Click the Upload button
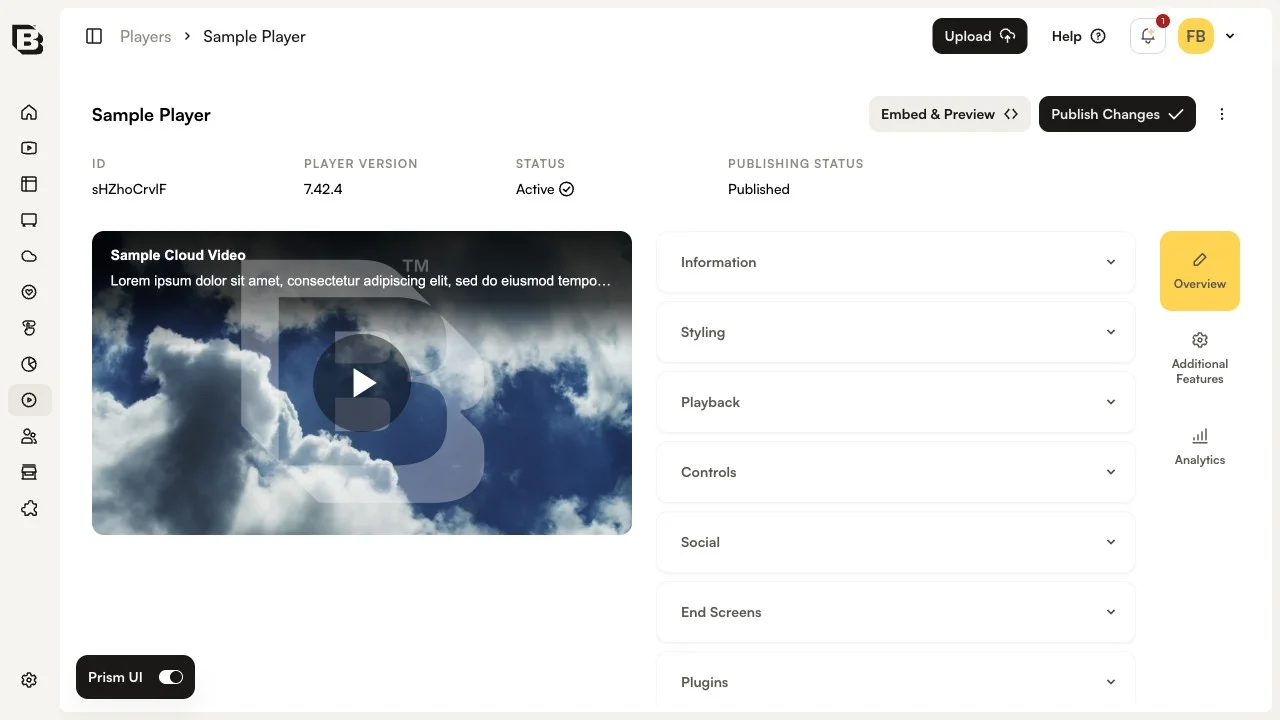The image size is (1280, 720). (980, 36)
